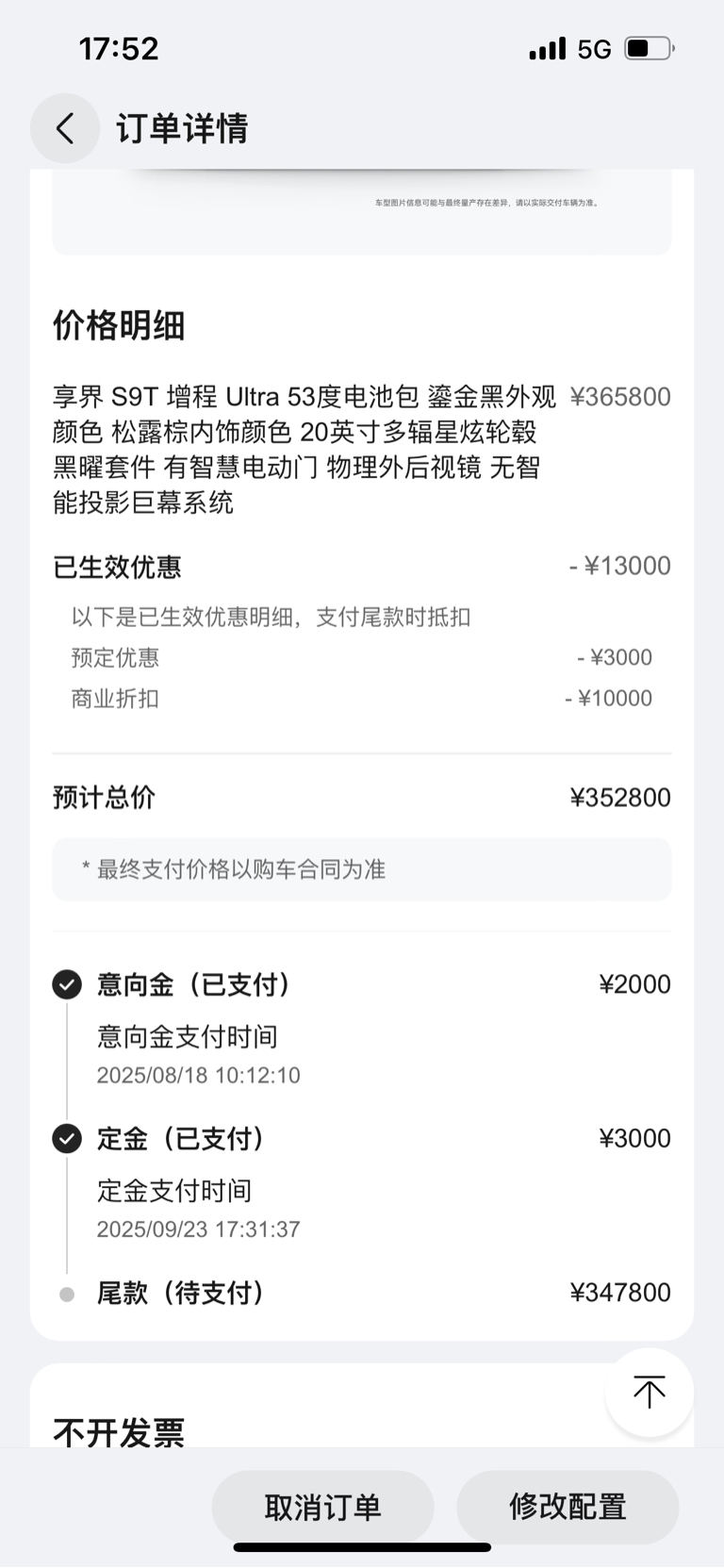Tap the 尾款 amount ¥347800
Screen dimensions: 724x1568
(620, 1293)
